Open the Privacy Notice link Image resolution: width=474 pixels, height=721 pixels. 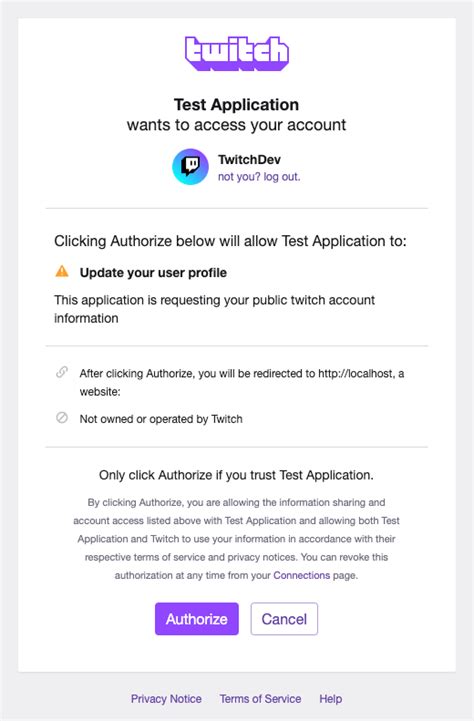pos(166,699)
